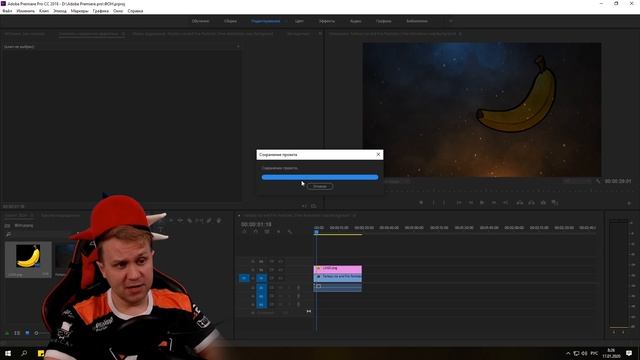Select the pink LOGO.png clip in timeline
Viewport: 640px width, 360px height.
click(338, 269)
